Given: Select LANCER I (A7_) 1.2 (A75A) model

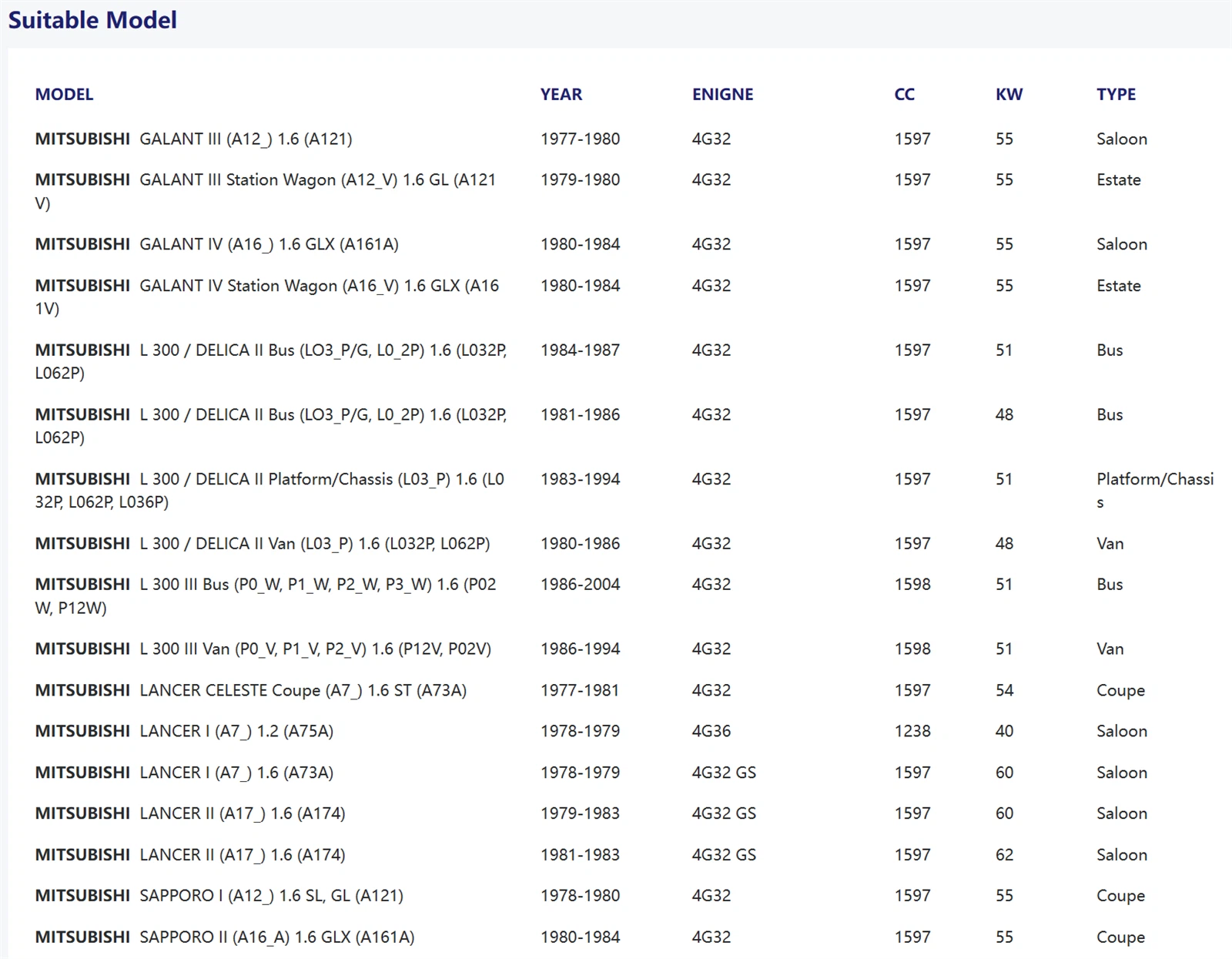Looking at the screenshot, I should [x=184, y=731].
